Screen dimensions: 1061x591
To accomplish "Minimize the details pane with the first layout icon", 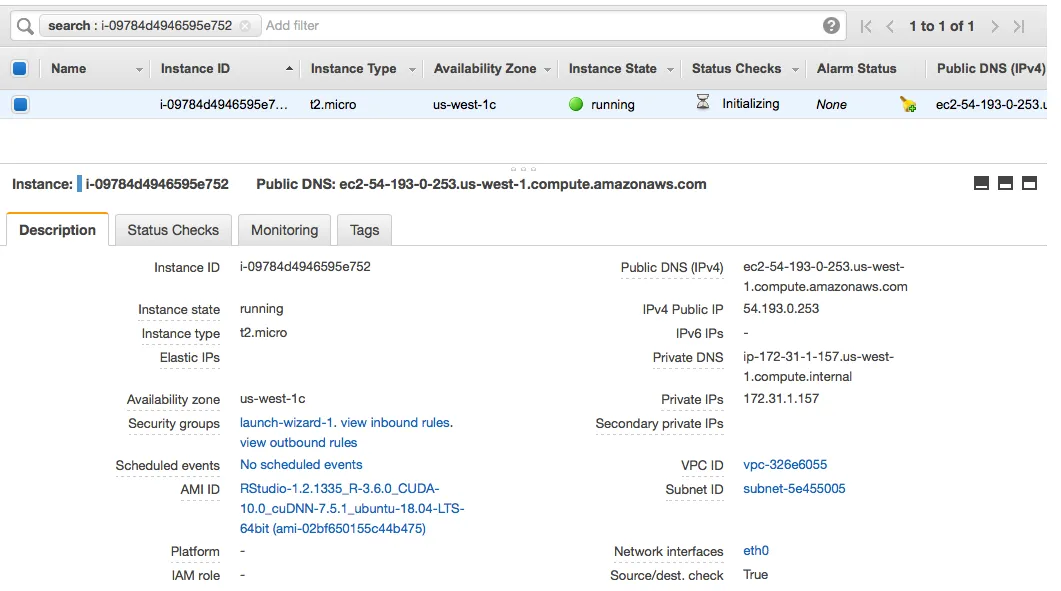I will tap(981, 183).
